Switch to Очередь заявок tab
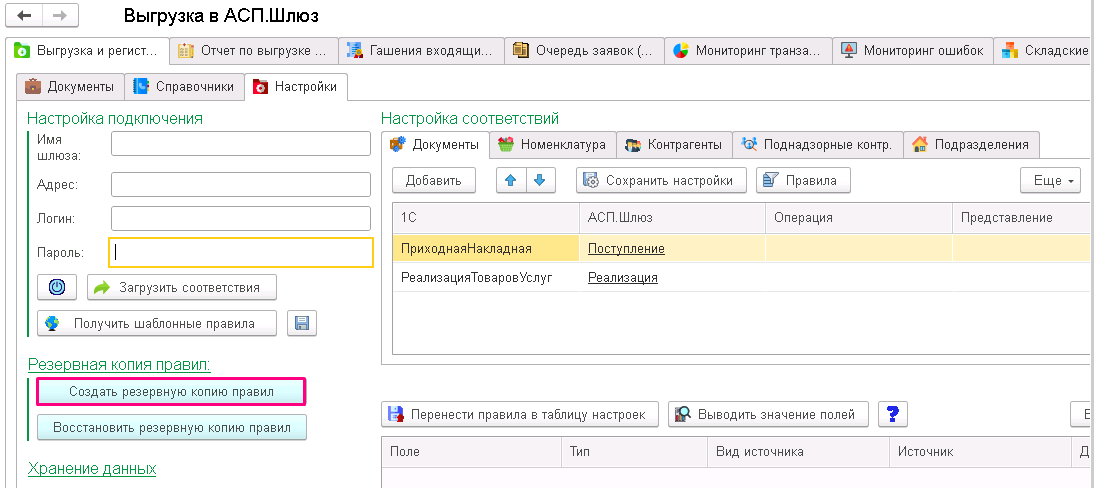This screenshot has height=488, width=1094. click(584, 51)
